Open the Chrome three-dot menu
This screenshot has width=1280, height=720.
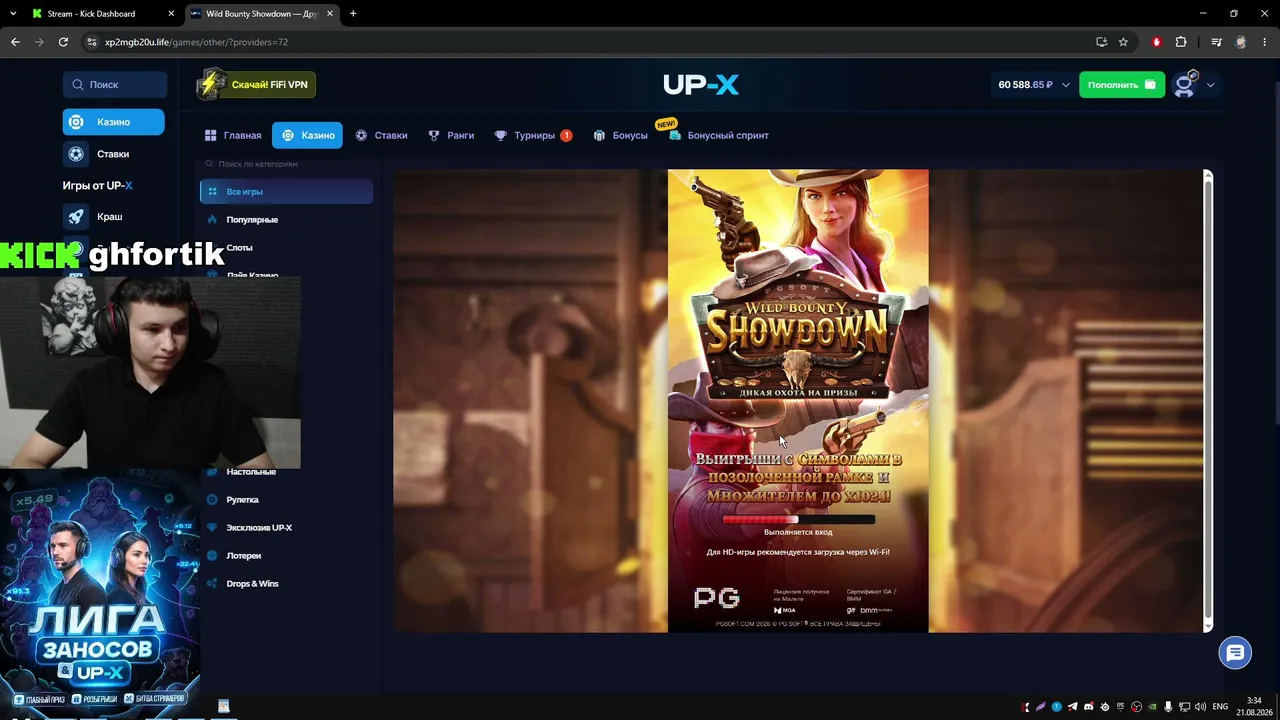pyautogui.click(x=1264, y=42)
